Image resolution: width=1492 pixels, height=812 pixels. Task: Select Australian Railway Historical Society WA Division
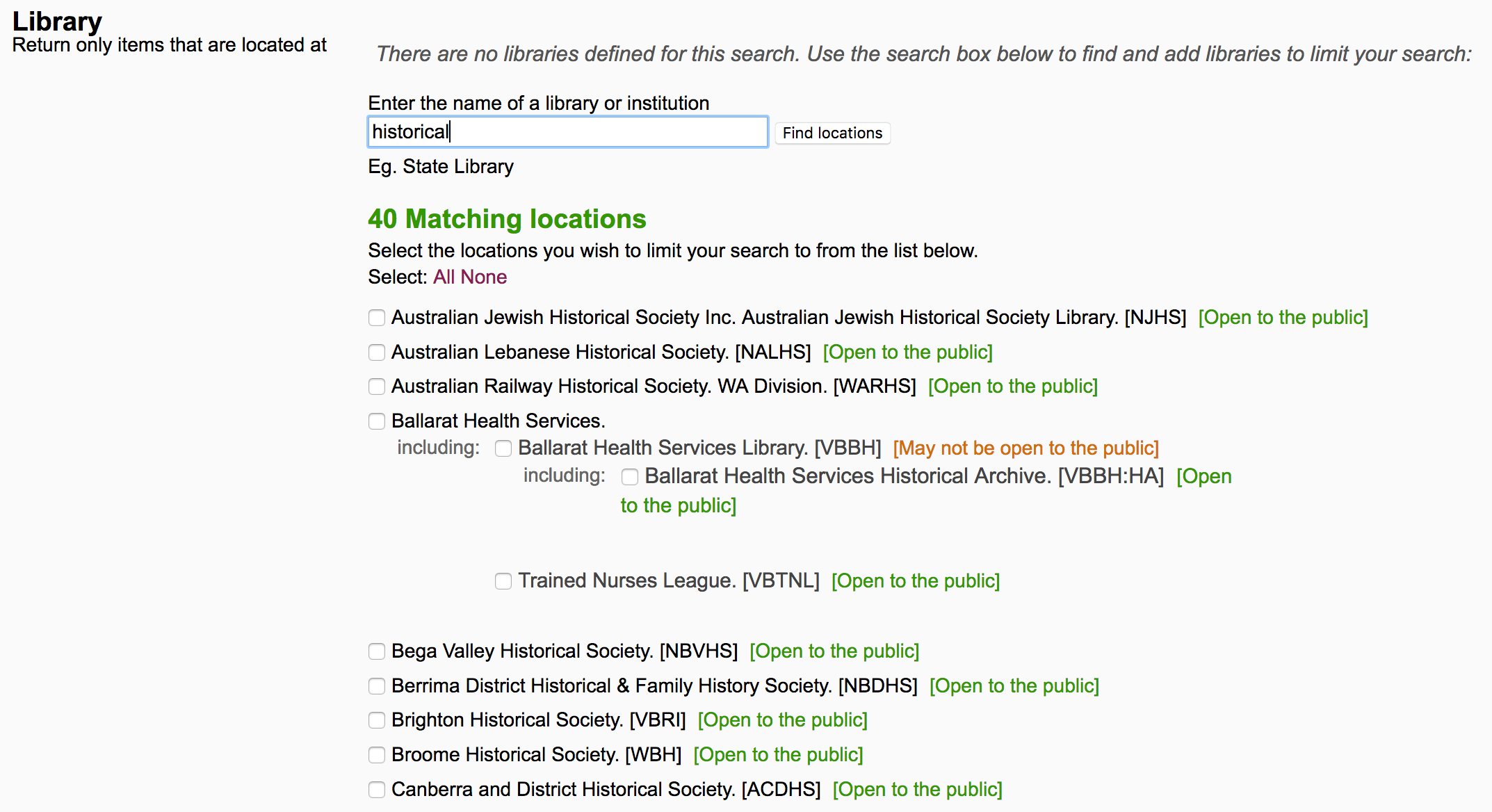tap(376, 387)
